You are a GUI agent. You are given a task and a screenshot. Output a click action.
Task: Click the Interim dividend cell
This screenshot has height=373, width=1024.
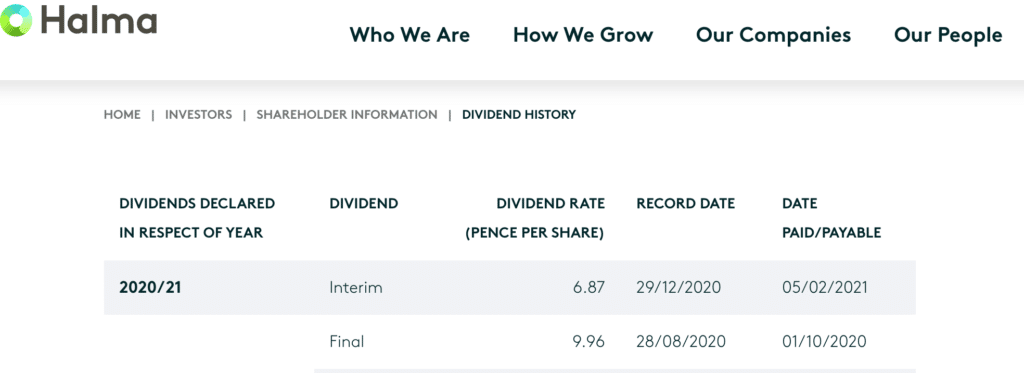coord(356,287)
